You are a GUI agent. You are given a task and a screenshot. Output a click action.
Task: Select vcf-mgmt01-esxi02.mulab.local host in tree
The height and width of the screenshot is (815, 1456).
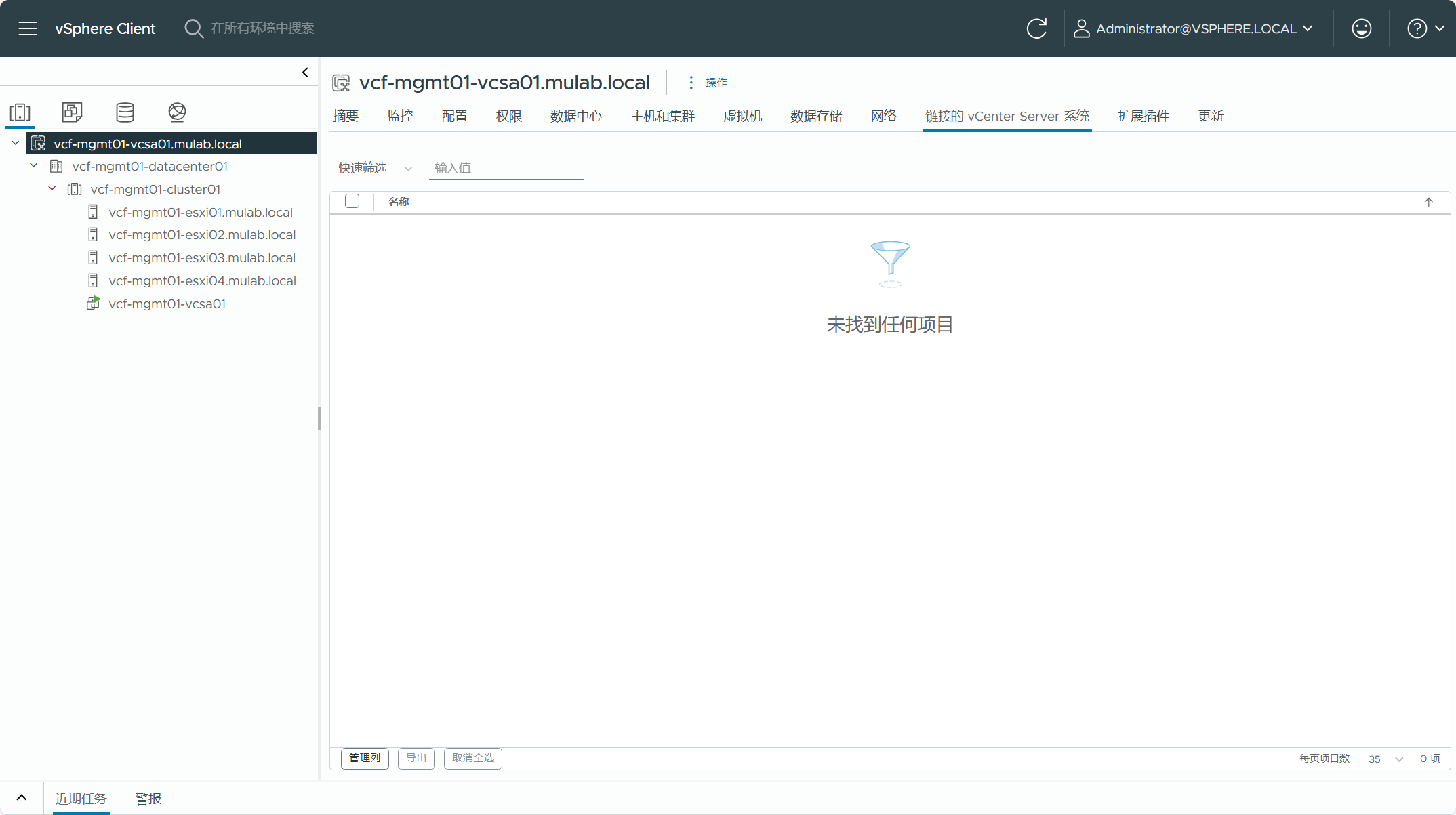pos(202,235)
